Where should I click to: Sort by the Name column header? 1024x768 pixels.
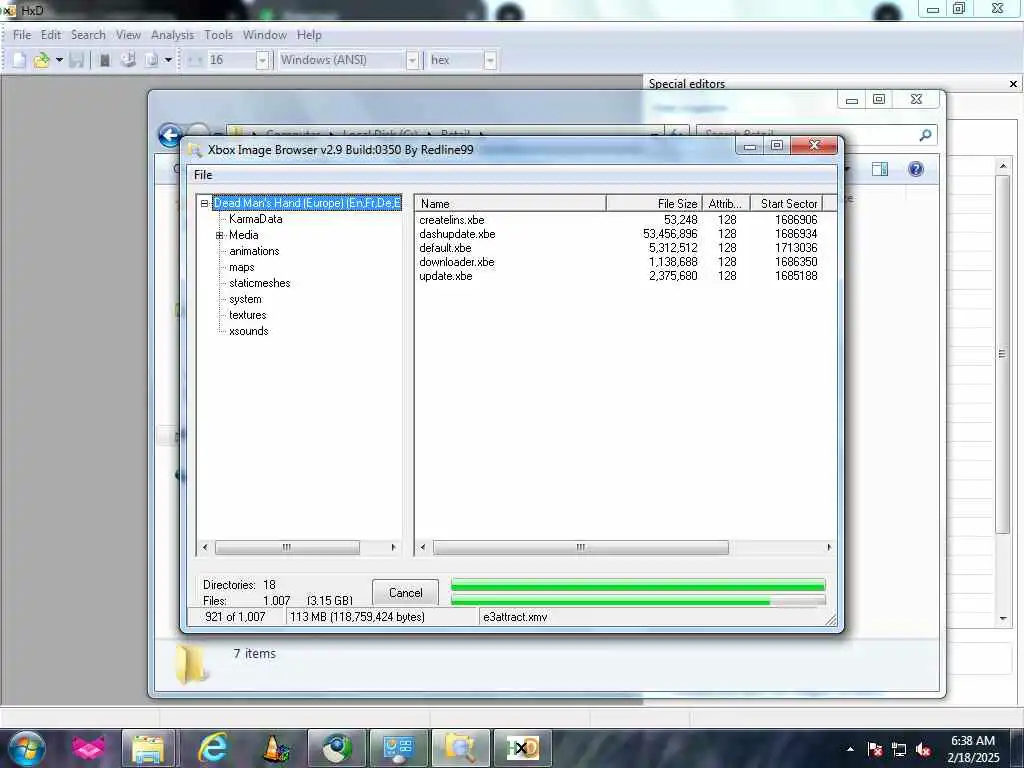(x=511, y=203)
